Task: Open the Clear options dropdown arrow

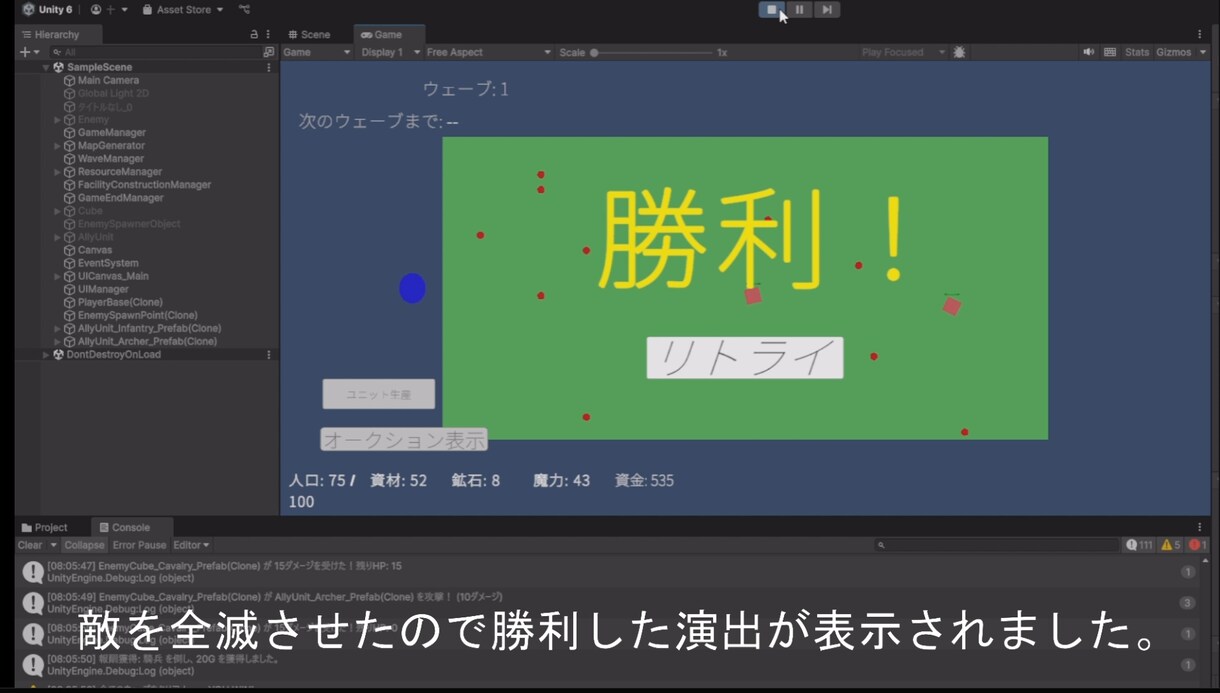Action: point(53,545)
